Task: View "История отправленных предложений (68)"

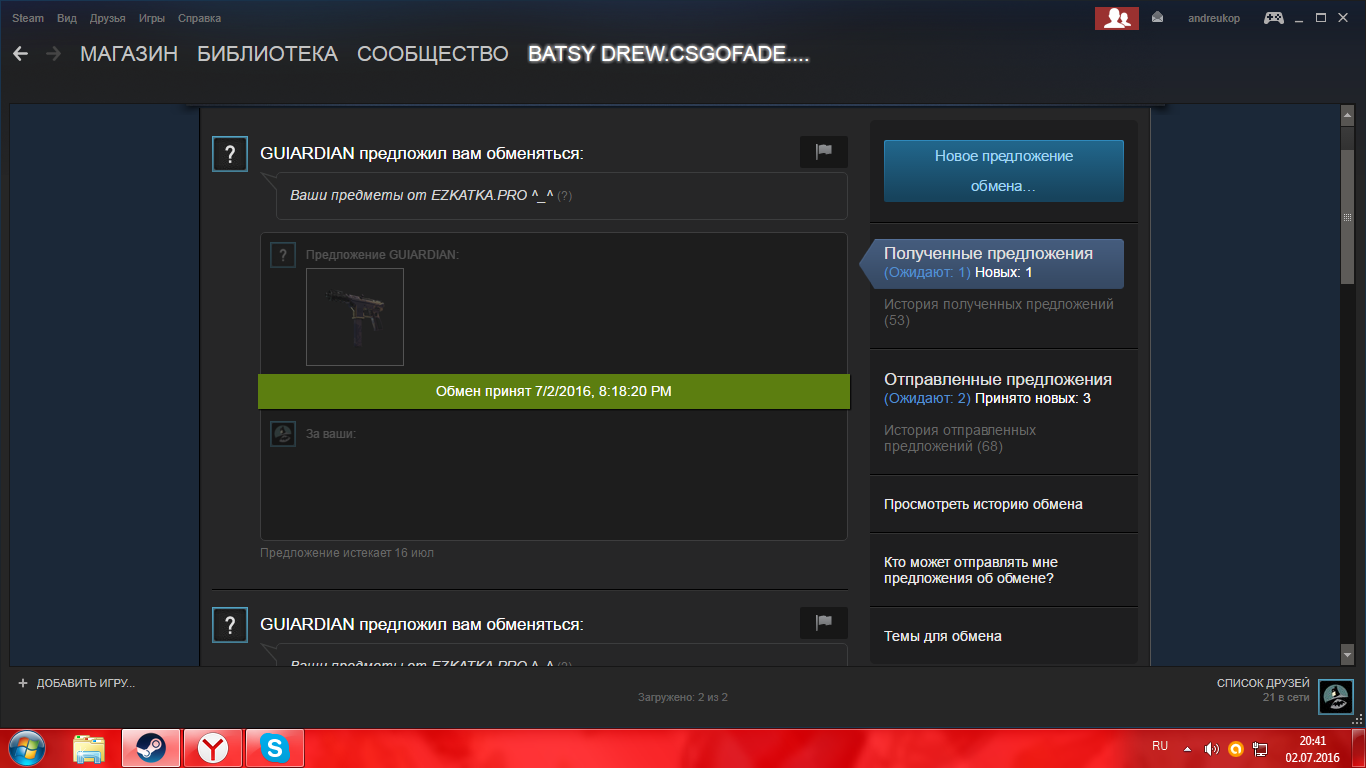Action: [960, 438]
